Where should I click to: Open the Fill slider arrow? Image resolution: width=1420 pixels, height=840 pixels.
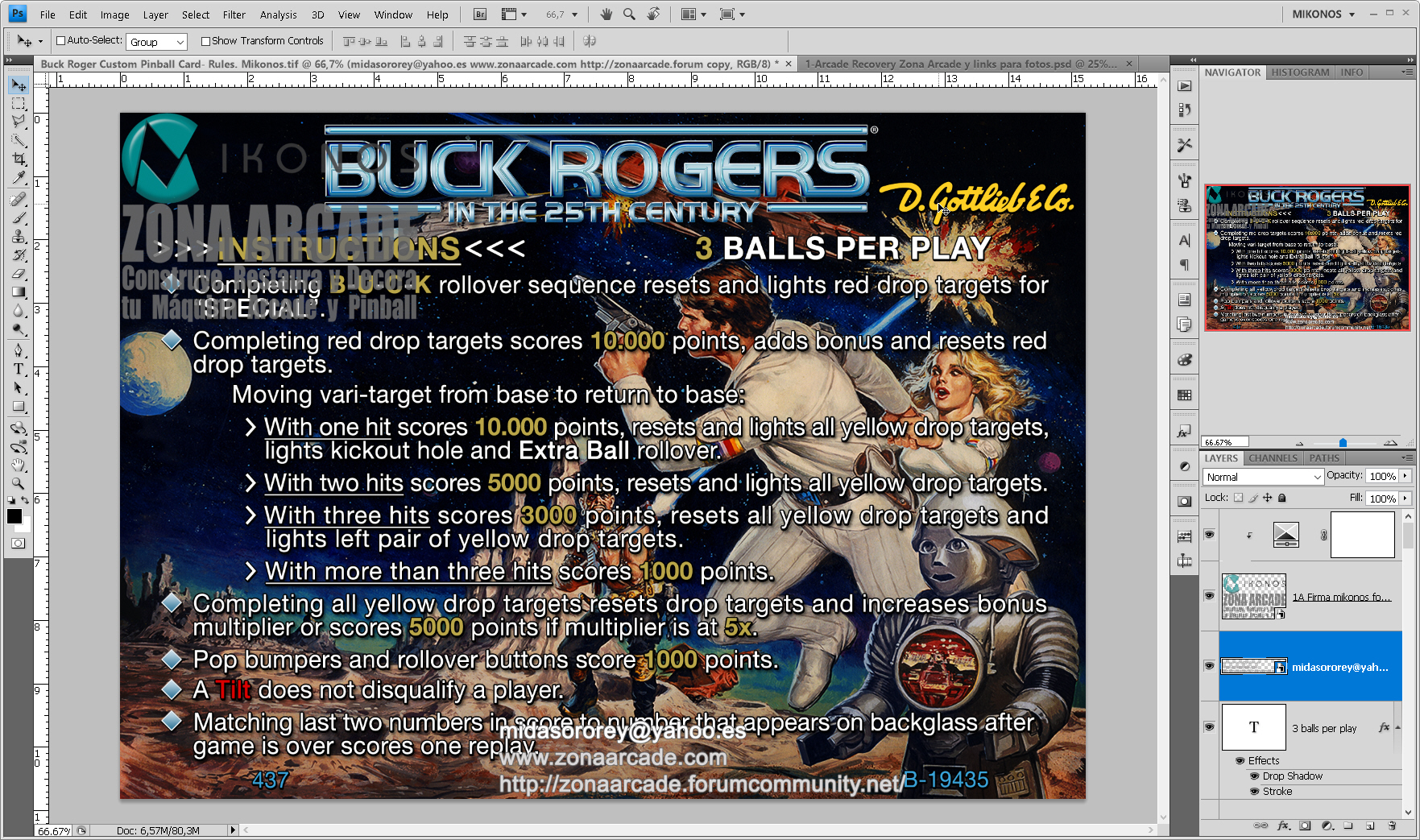pos(1406,499)
